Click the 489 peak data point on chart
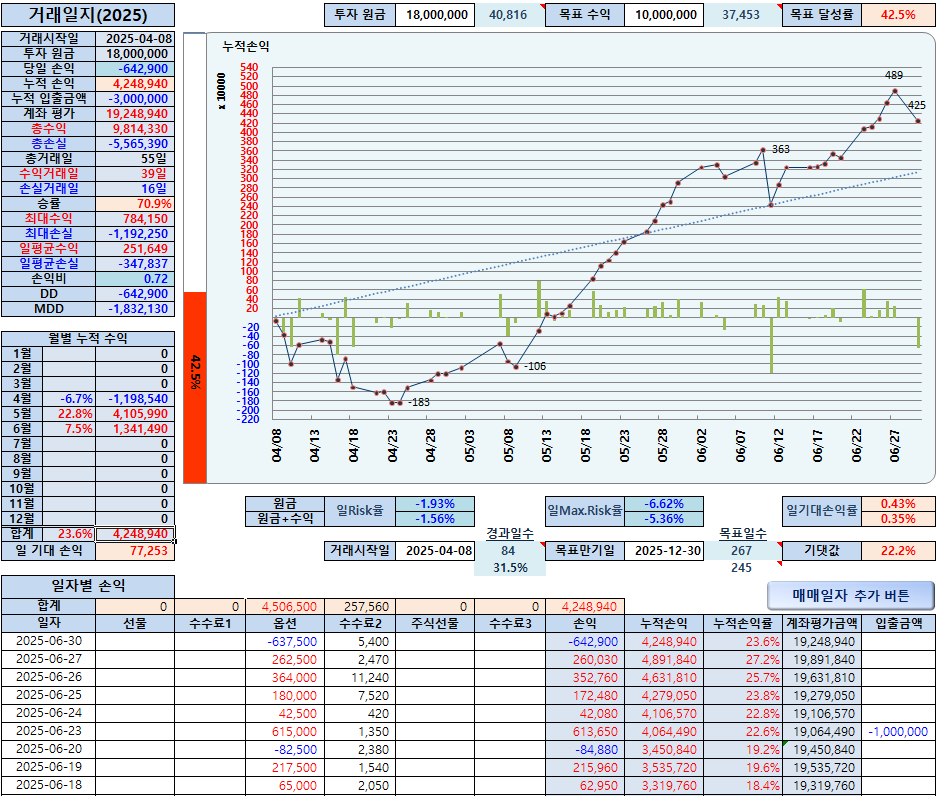 pyautogui.click(x=895, y=91)
